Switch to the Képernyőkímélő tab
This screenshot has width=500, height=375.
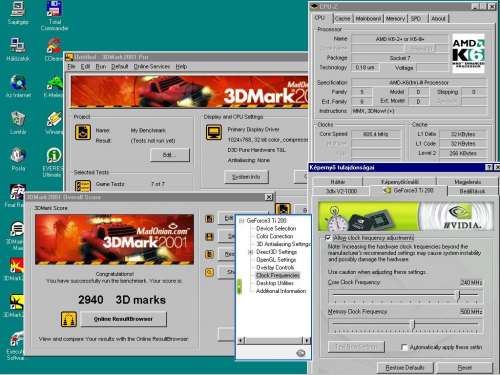coord(400,182)
